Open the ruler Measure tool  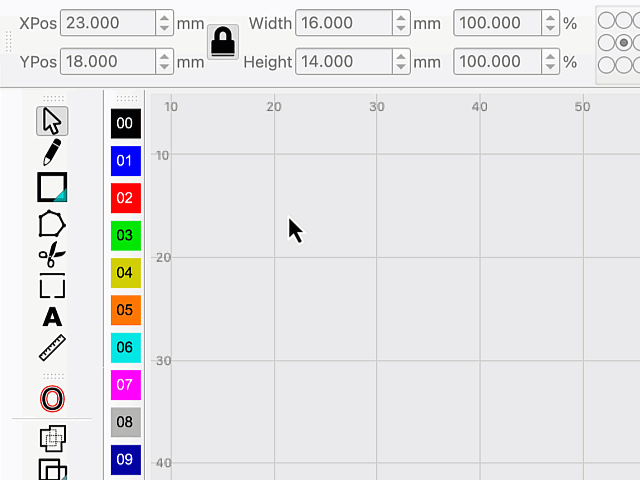click(x=52, y=348)
